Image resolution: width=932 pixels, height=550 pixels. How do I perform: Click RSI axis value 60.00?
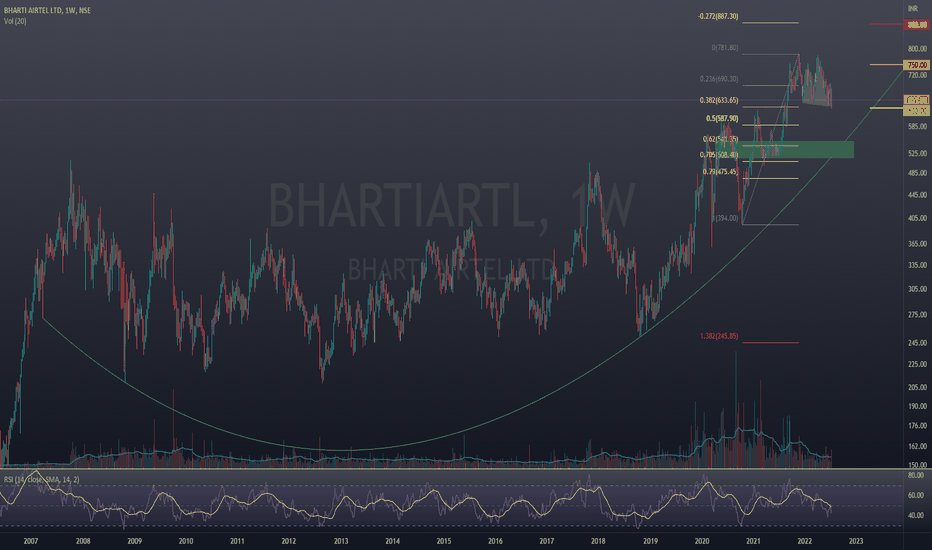pos(916,495)
